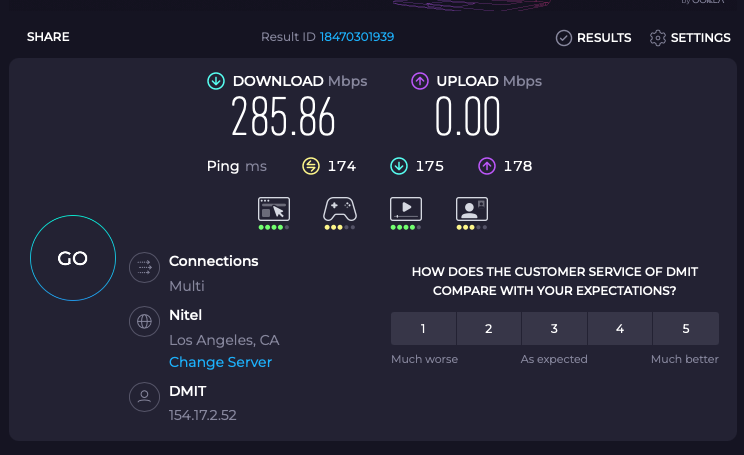
Task: Click the video streaming performance icon
Action: (406, 209)
